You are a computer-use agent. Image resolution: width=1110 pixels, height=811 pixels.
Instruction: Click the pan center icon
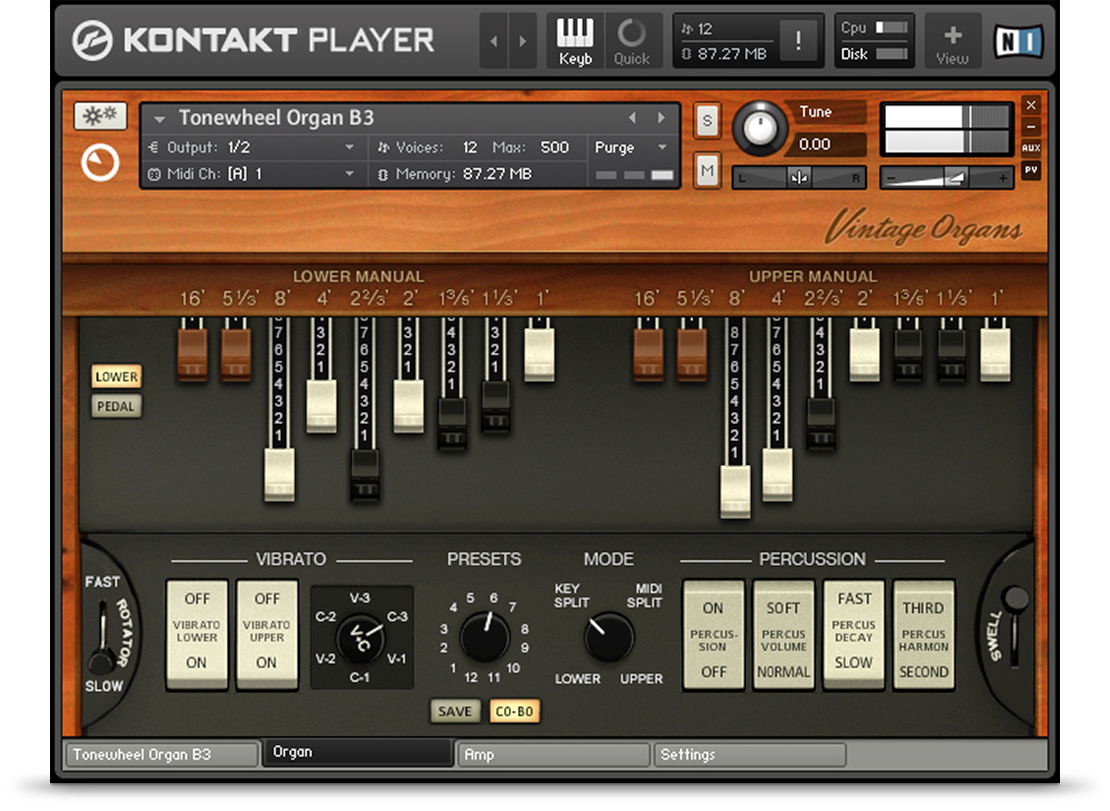tap(799, 178)
